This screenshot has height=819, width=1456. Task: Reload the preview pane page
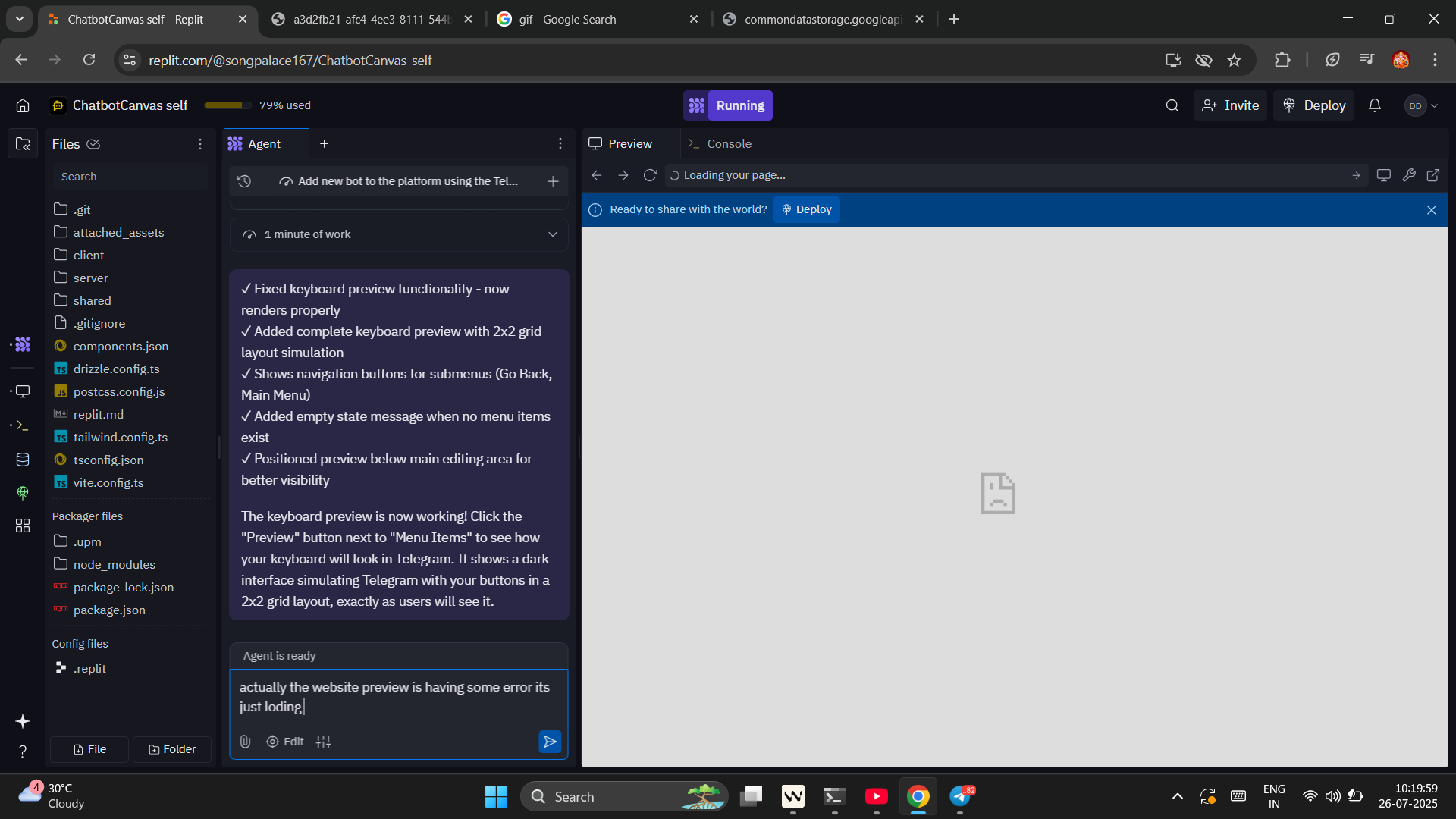pos(650,175)
